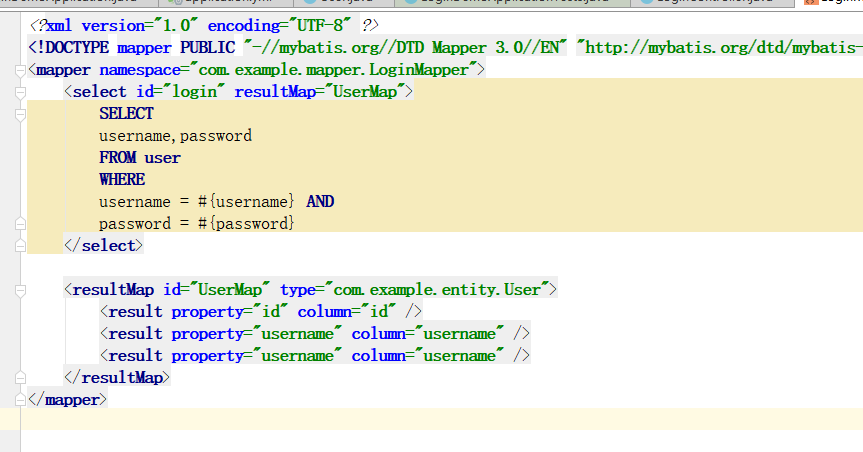
Task: Click resultMap="UserMap" attribute in select tag
Action: pyautogui.click(x=320, y=91)
